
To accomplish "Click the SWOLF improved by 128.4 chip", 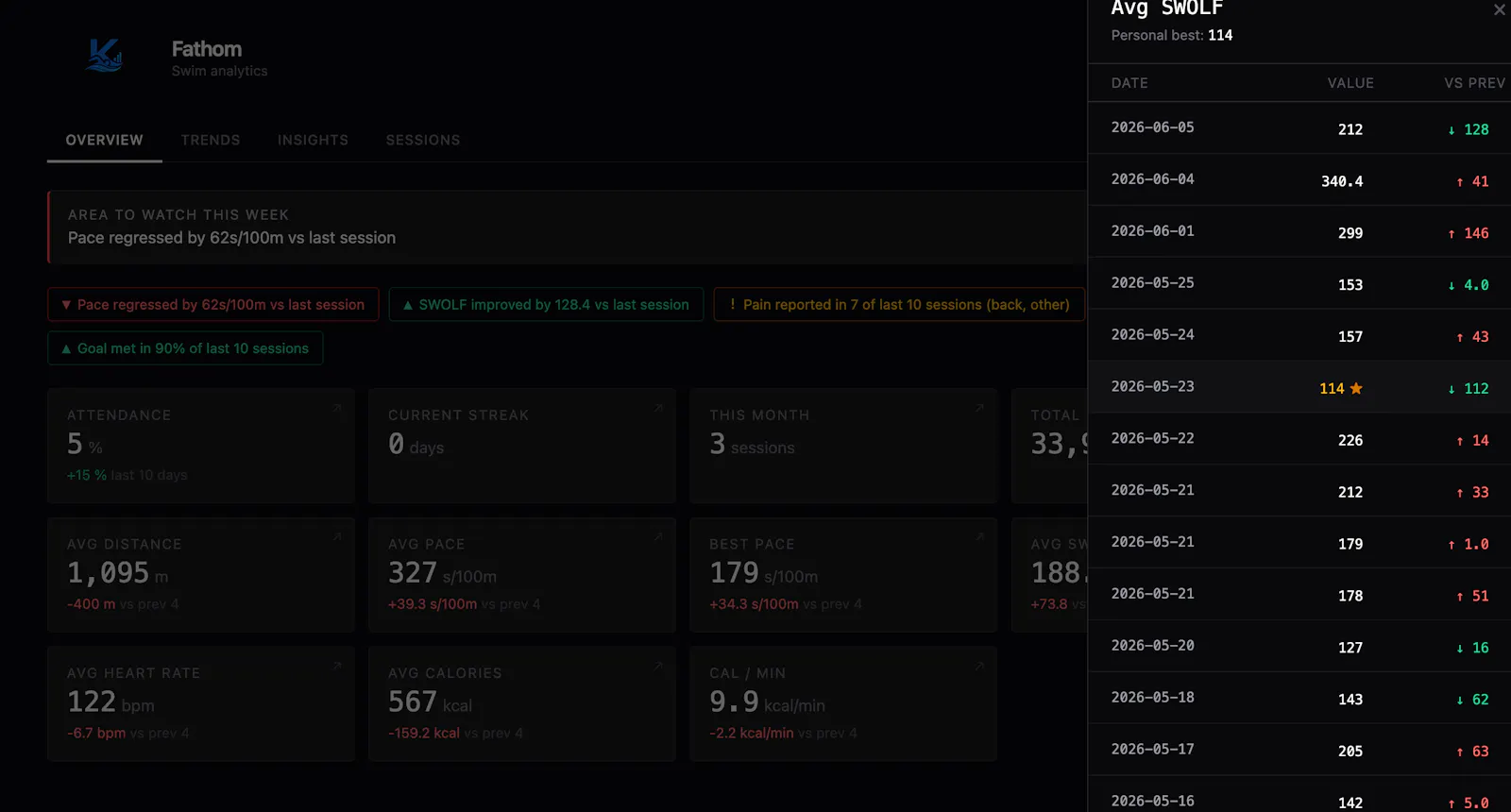I will (x=546, y=304).
